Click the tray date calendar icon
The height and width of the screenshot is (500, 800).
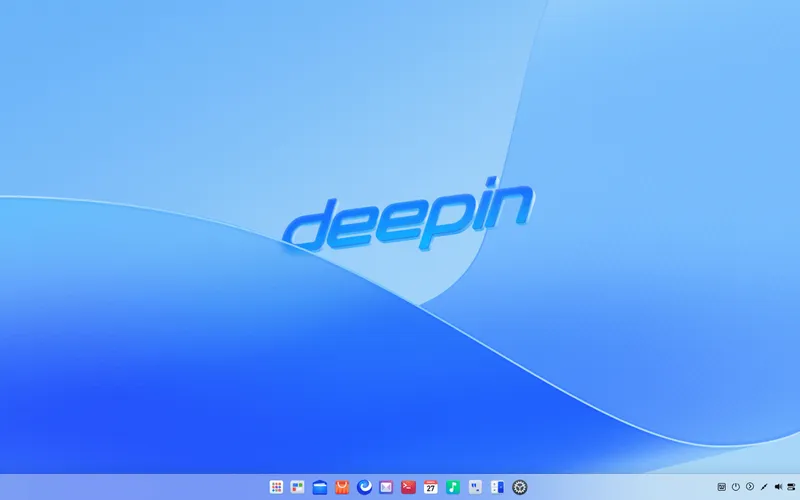(721, 487)
